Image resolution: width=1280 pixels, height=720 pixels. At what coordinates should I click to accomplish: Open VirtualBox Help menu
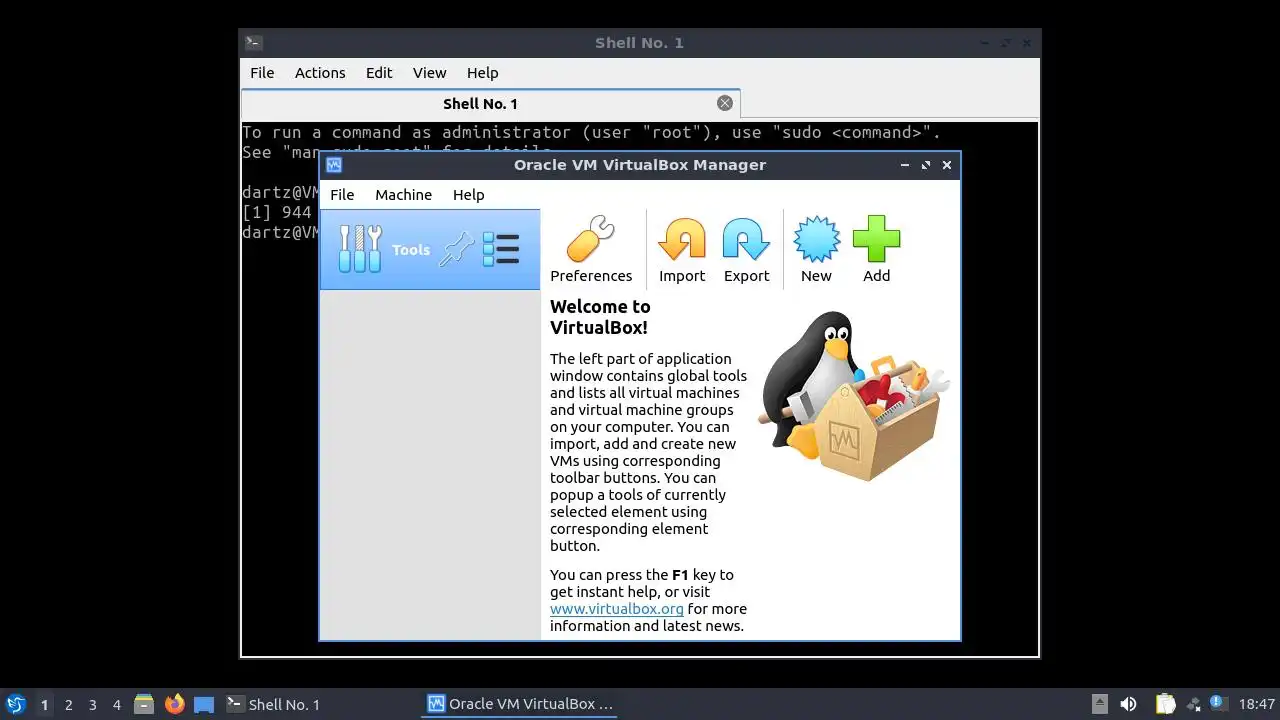[468, 195]
